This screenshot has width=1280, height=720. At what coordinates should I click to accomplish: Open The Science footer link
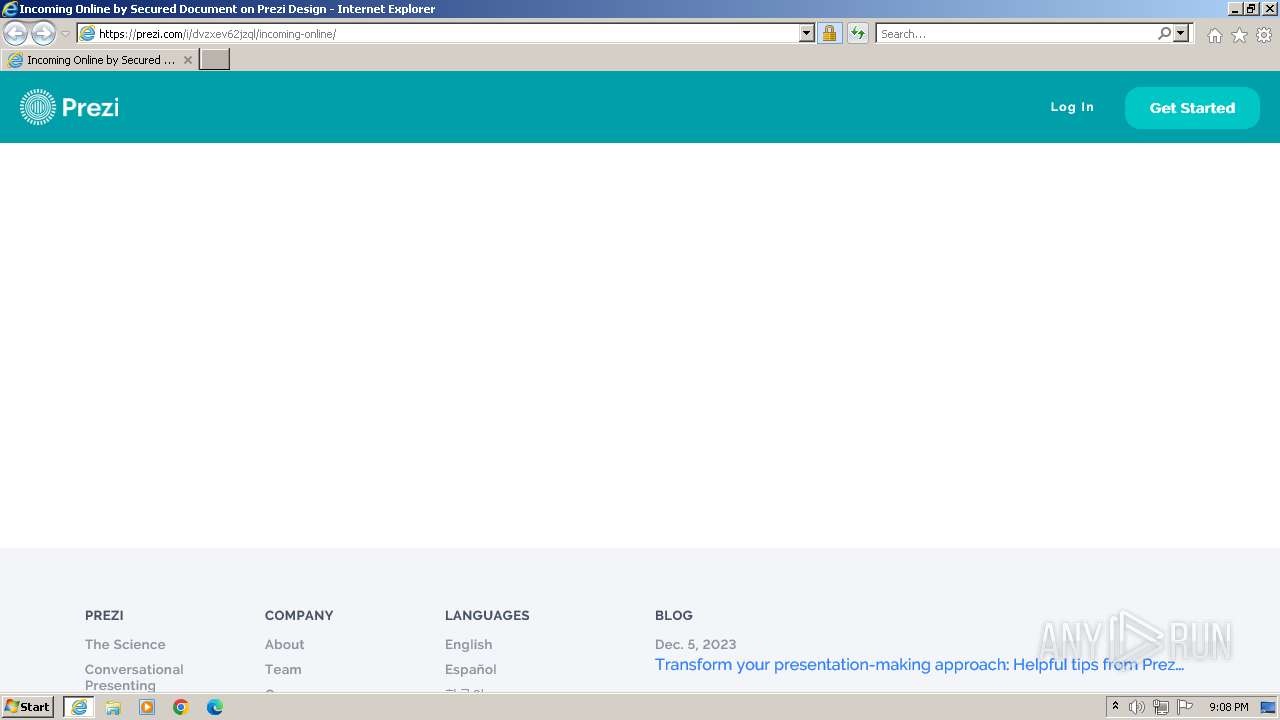pyautogui.click(x=125, y=644)
